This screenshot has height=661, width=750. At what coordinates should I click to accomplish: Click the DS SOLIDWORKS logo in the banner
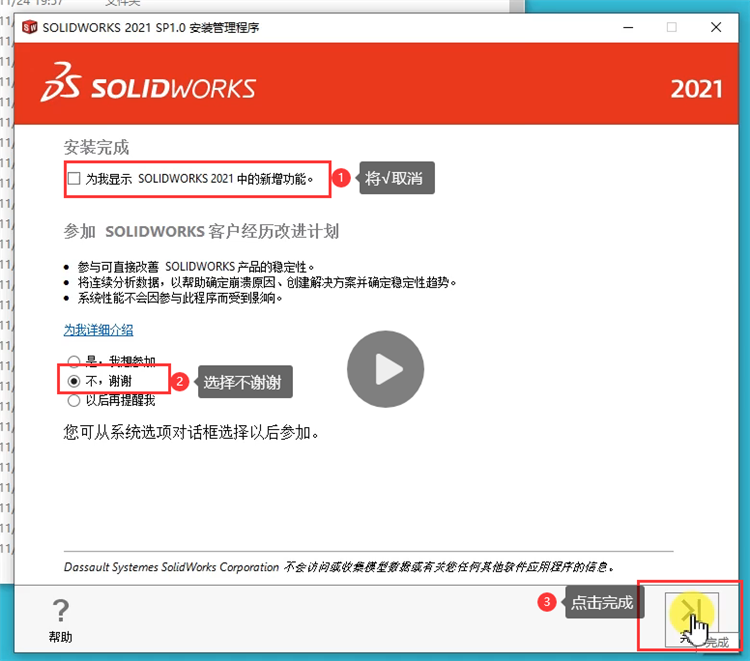148,83
